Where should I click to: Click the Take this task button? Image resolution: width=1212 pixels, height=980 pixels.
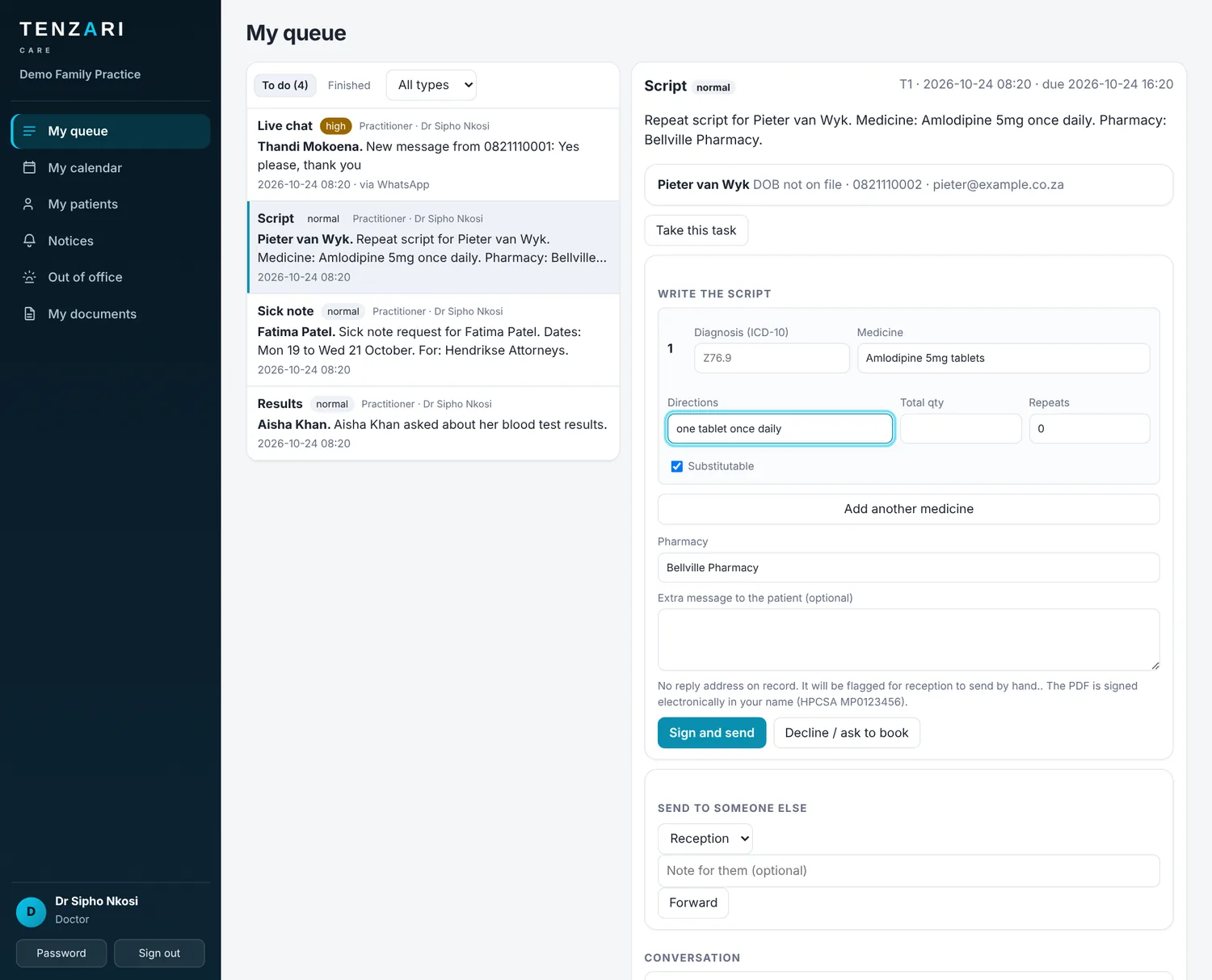click(696, 230)
